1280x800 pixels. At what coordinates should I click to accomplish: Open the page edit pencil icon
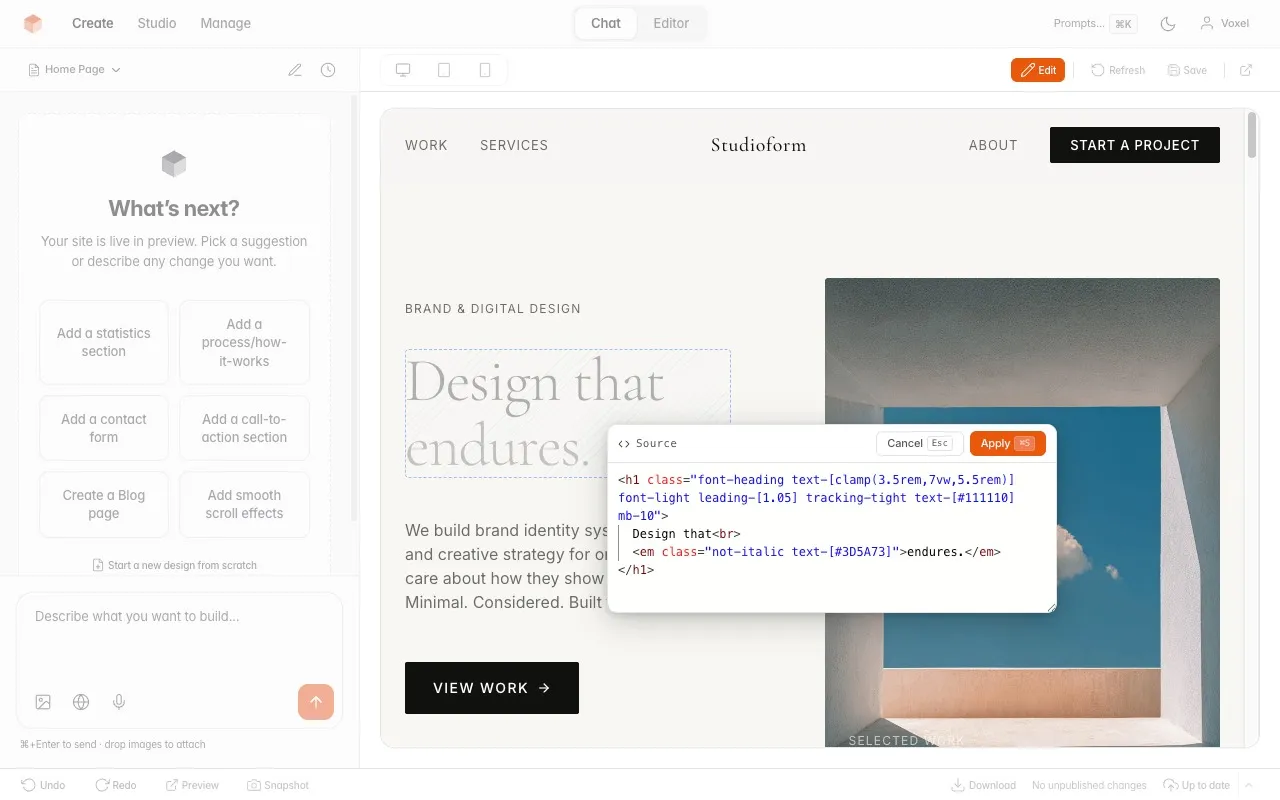coord(295,69)
